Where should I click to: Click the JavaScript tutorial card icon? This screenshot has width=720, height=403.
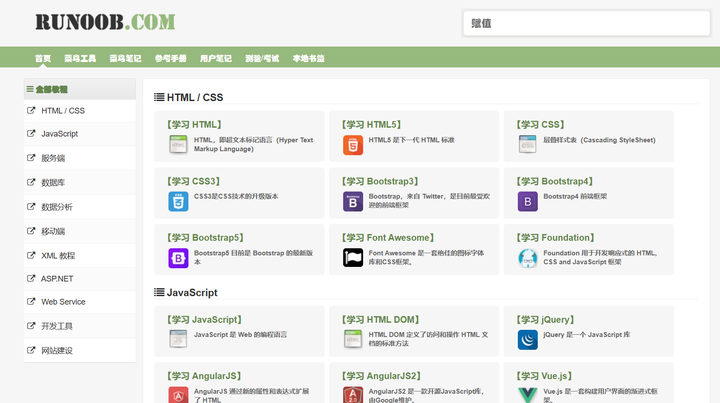point(178,339)
